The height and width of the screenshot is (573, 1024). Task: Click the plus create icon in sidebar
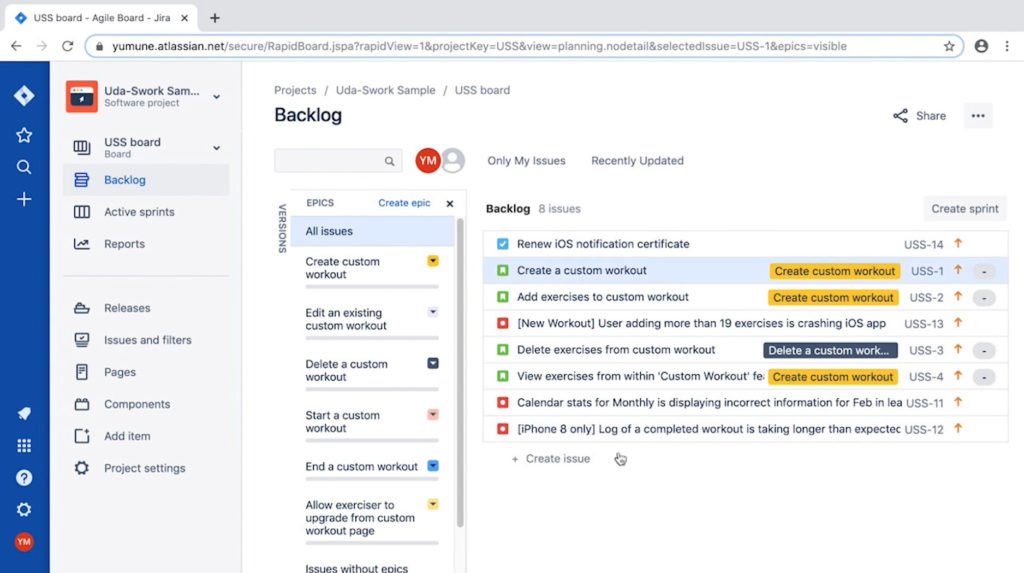[24, 199]
